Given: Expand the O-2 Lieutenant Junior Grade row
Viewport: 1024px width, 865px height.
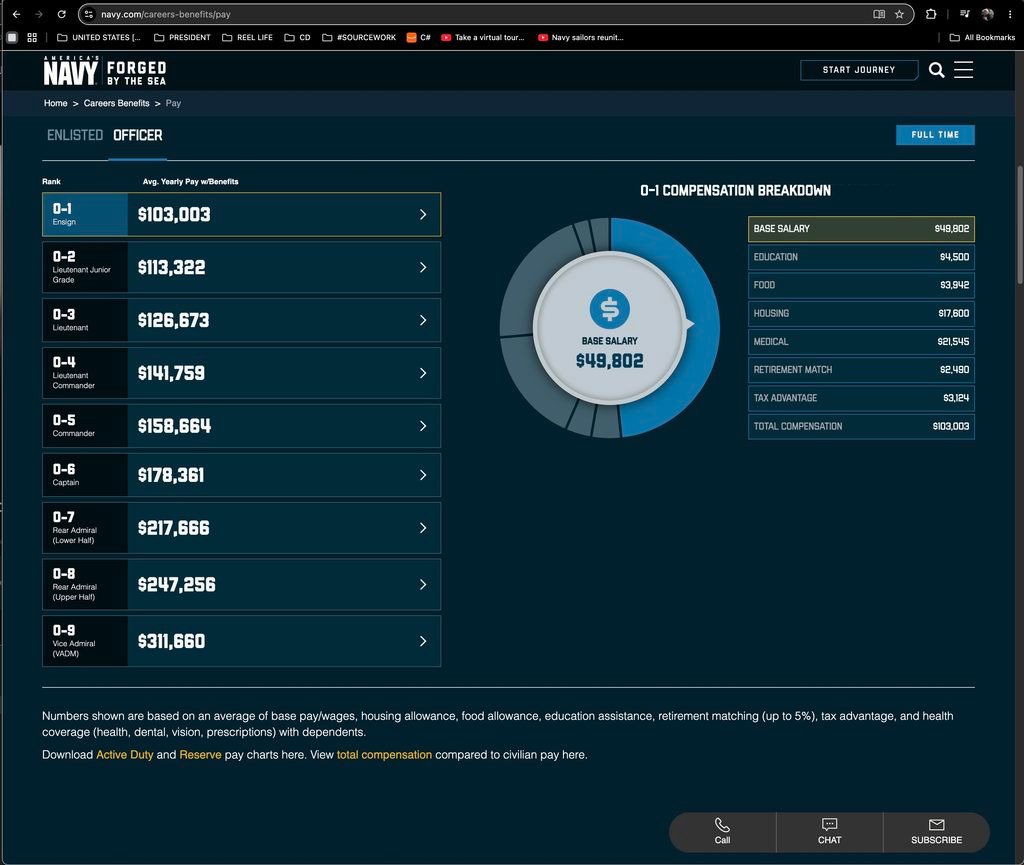Looking at the screenshot, I should click(242, 267).
